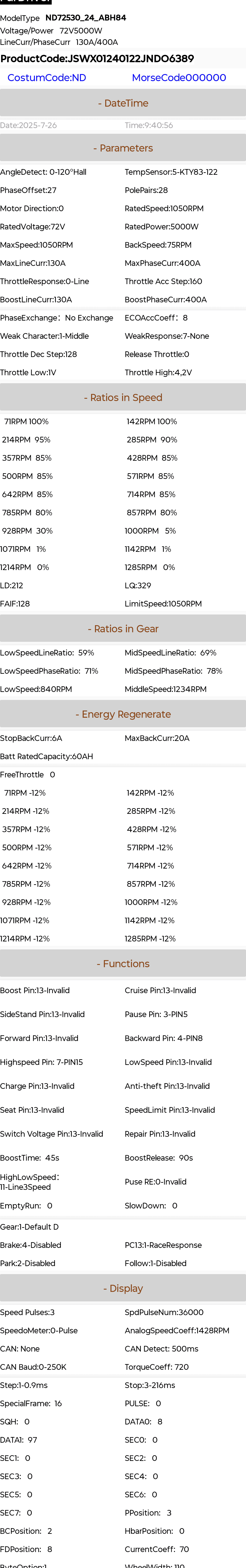Click the CAN Baud:0-250K entry
The image size is (246, 1568).
pos(33,1367)
